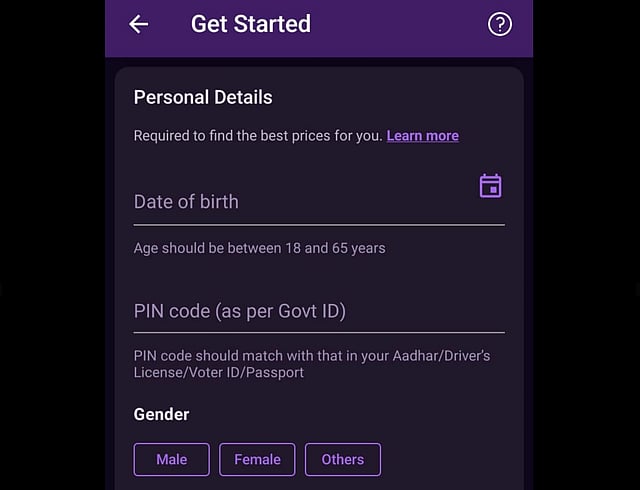Click the age range hint text

tap(259, 248)
